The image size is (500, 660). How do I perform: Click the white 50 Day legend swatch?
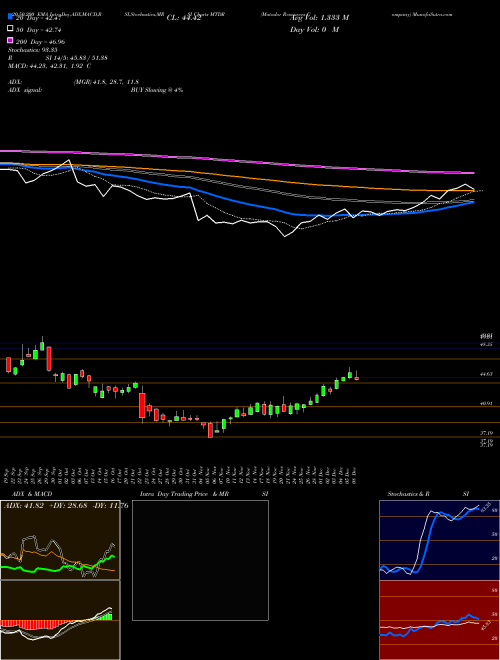click(x=10, y=29)
